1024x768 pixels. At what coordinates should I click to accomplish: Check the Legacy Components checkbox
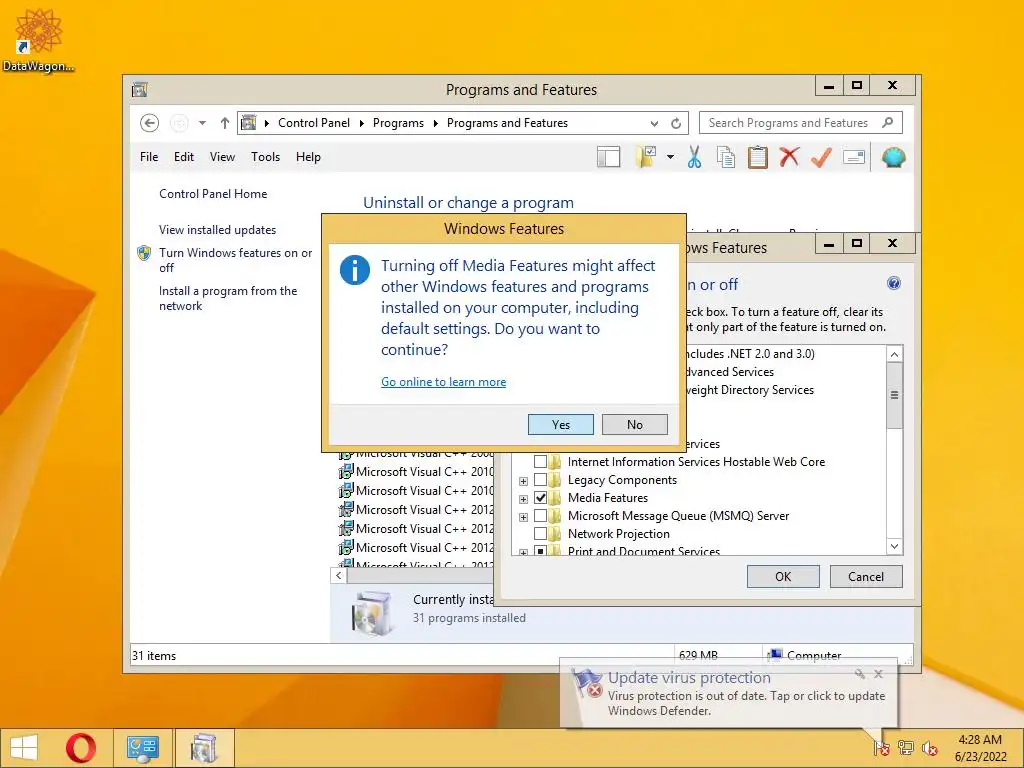540,480
